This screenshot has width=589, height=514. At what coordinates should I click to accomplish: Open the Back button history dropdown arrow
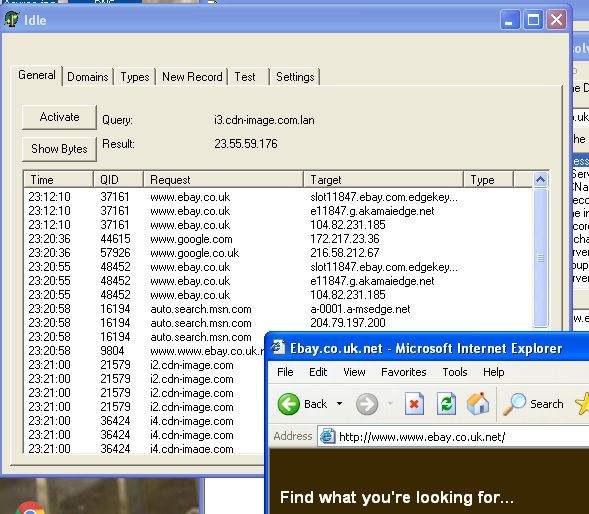340,404
